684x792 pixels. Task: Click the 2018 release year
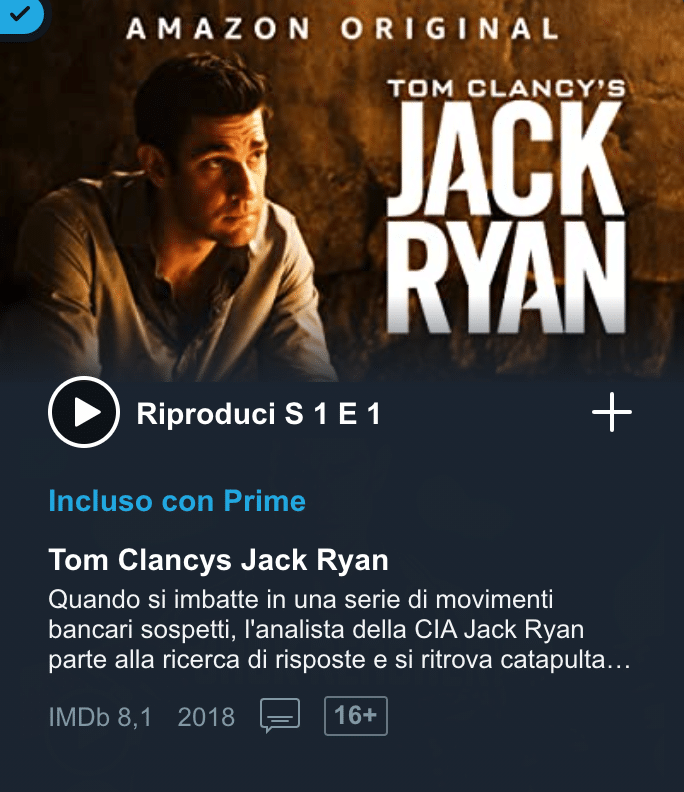[x=206, y=717]
